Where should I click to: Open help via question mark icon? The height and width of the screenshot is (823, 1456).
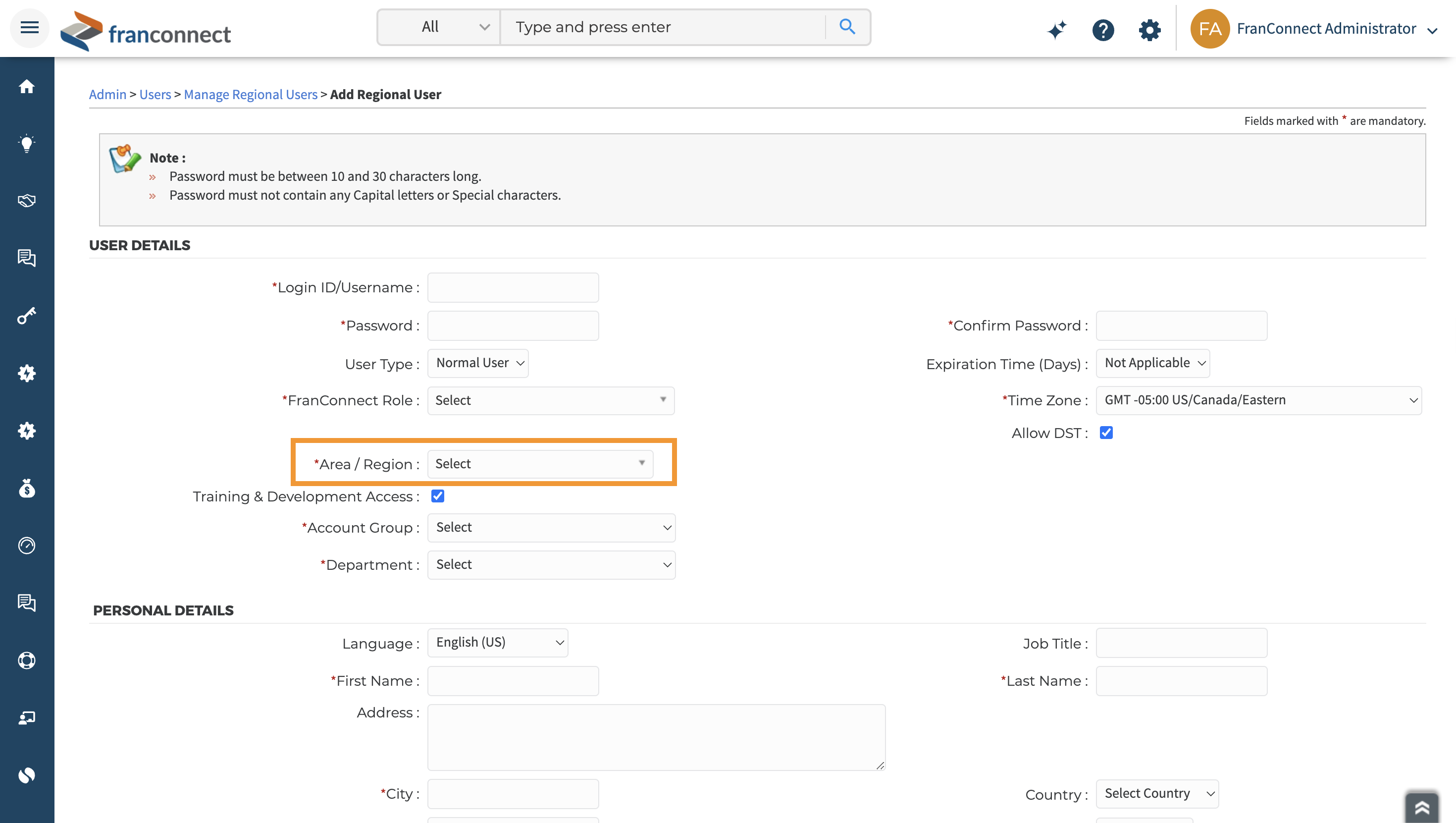(x=1103, y=29)
